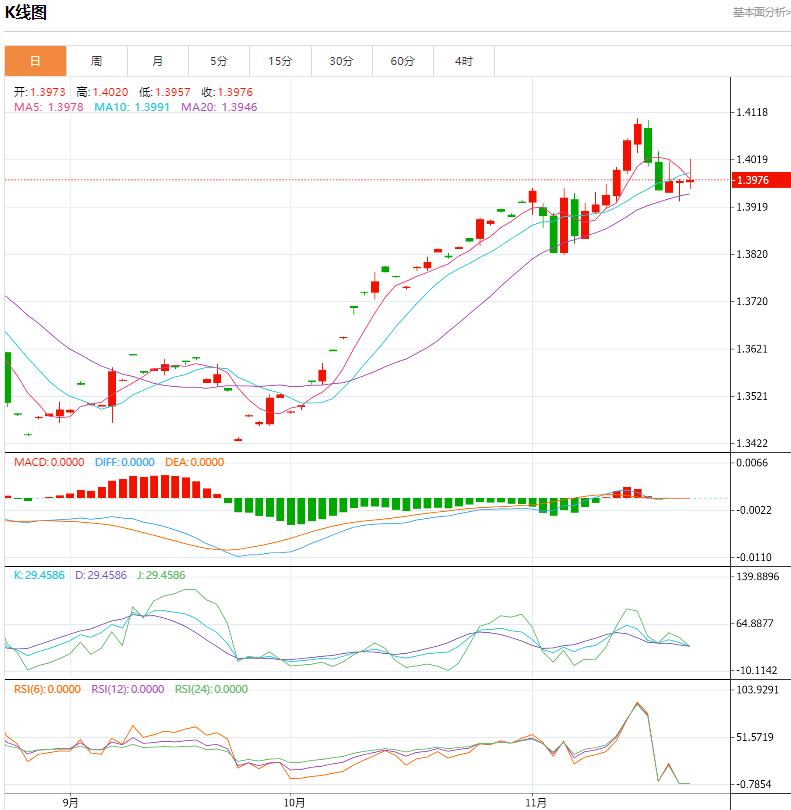Click the 1.4019 price axis label

[752, 159]
